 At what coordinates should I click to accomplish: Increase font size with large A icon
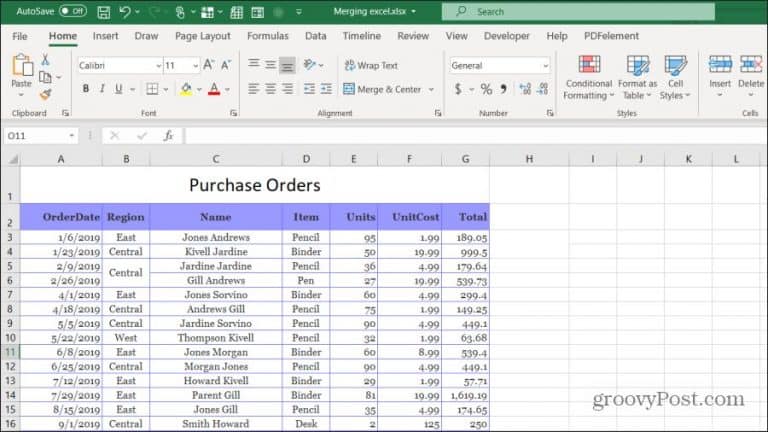click(209, 65)
